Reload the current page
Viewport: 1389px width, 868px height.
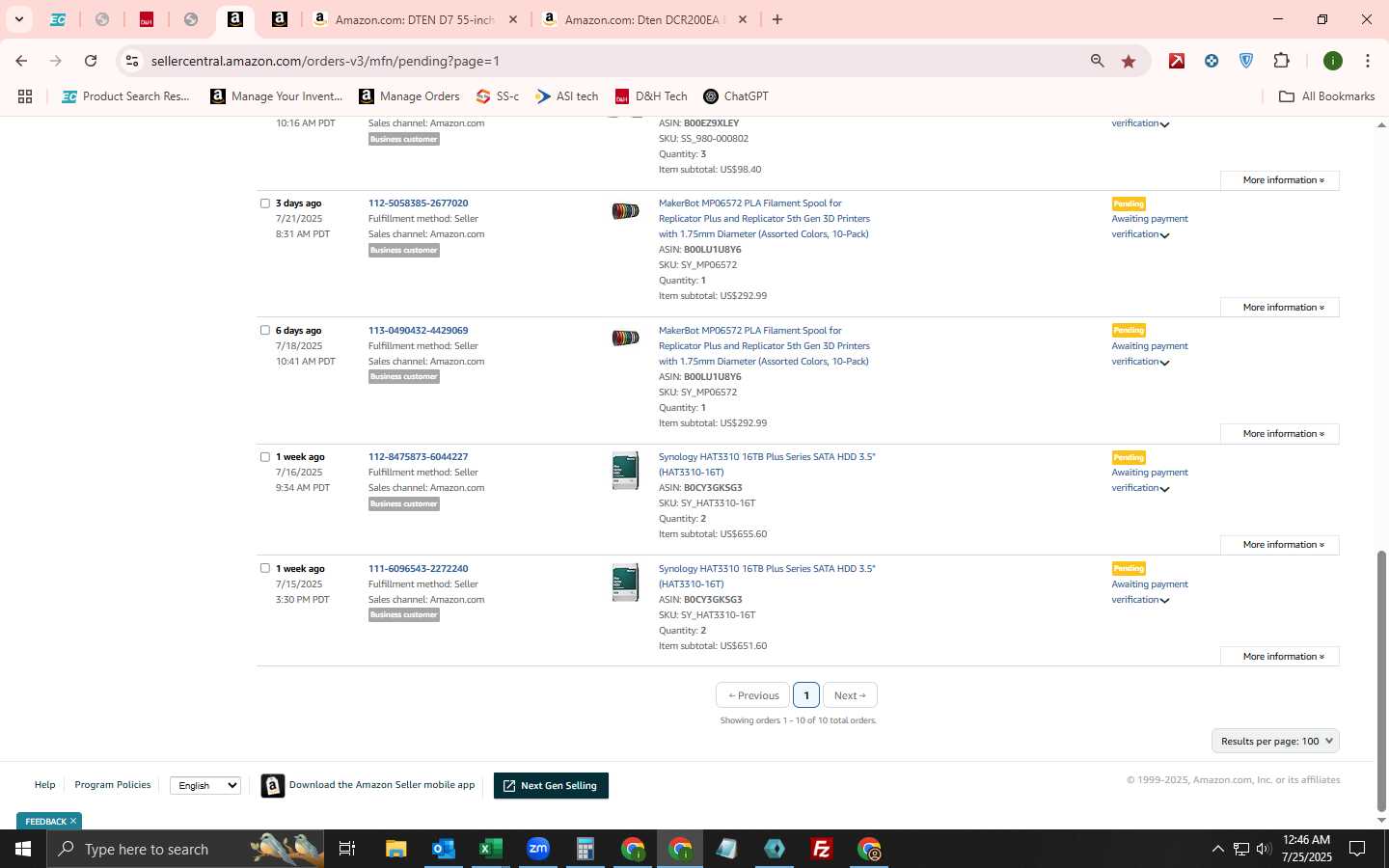(x=91, y=61)
